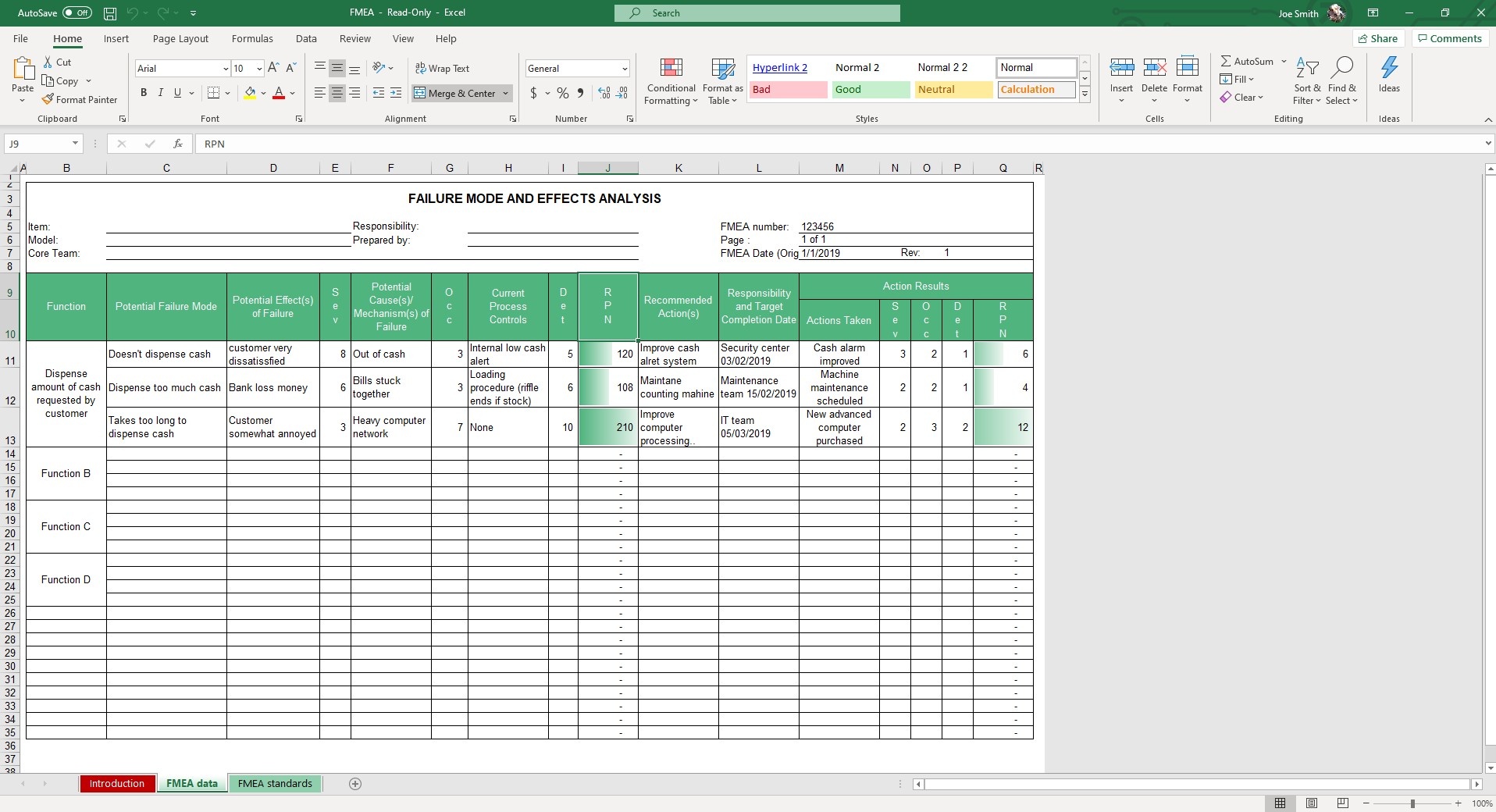Toggle bold formatting

point(143,92)
